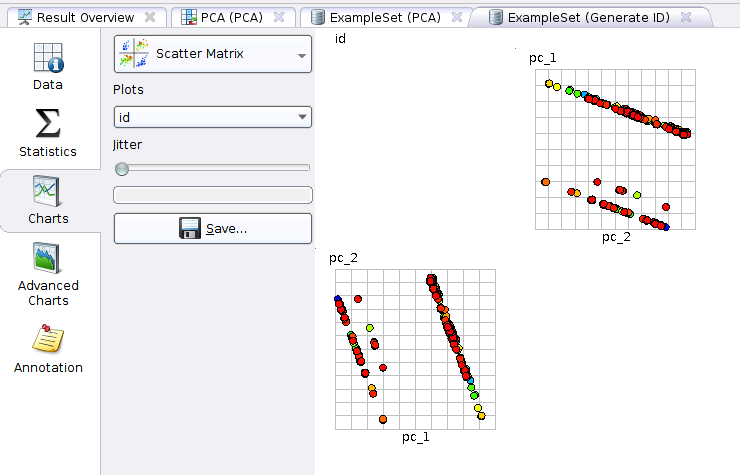This screenshot has width=740, height=475.
Task: Open the Statistics sigma icon
Action: (x=48, y=124)
